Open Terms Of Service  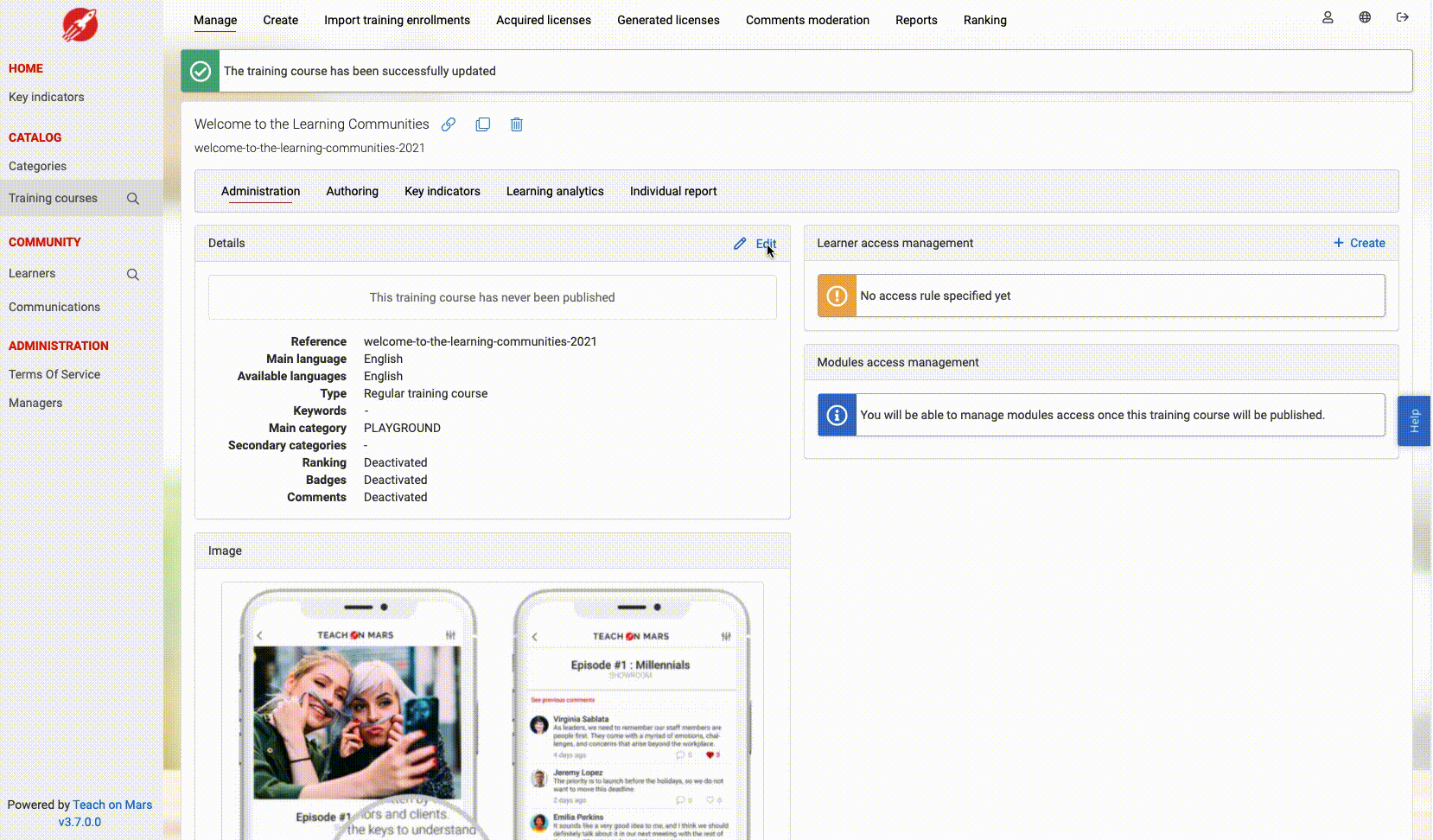[54, 374]
